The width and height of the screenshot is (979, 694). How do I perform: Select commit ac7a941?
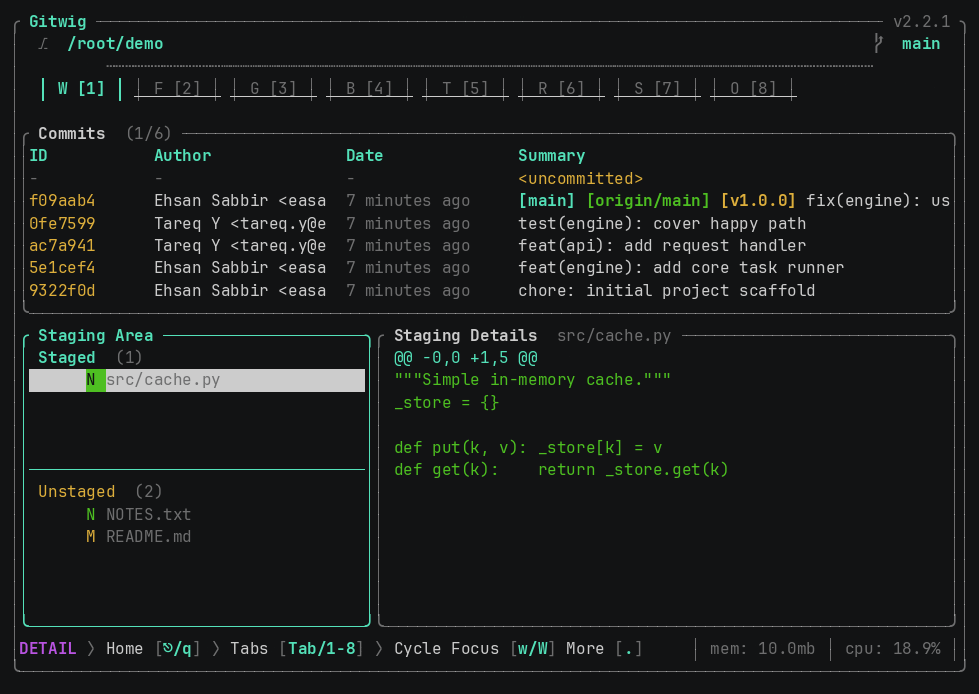tap(490, 245)
